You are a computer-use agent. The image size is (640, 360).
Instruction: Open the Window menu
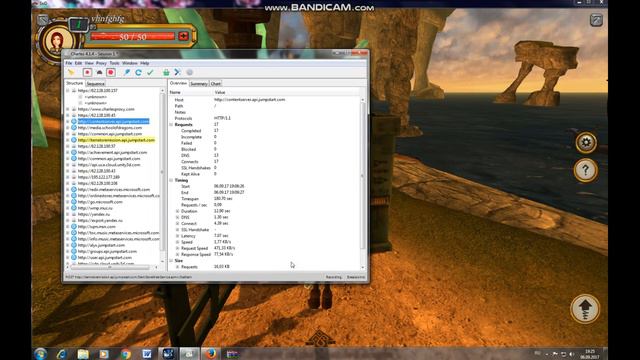coord(130,63)
